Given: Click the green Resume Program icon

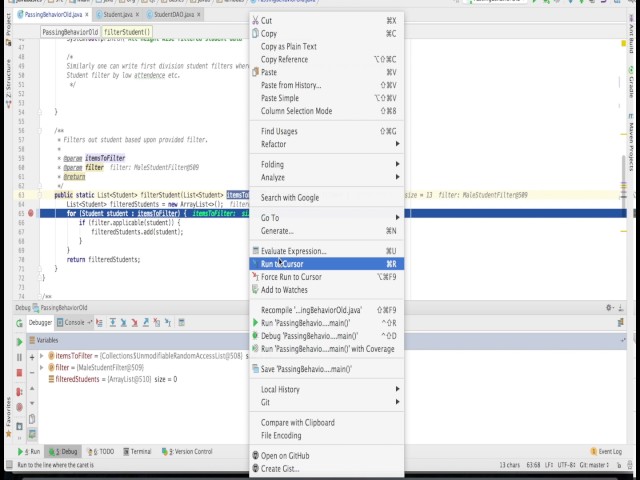Looking at the screenshot, I should click(19, 342).
